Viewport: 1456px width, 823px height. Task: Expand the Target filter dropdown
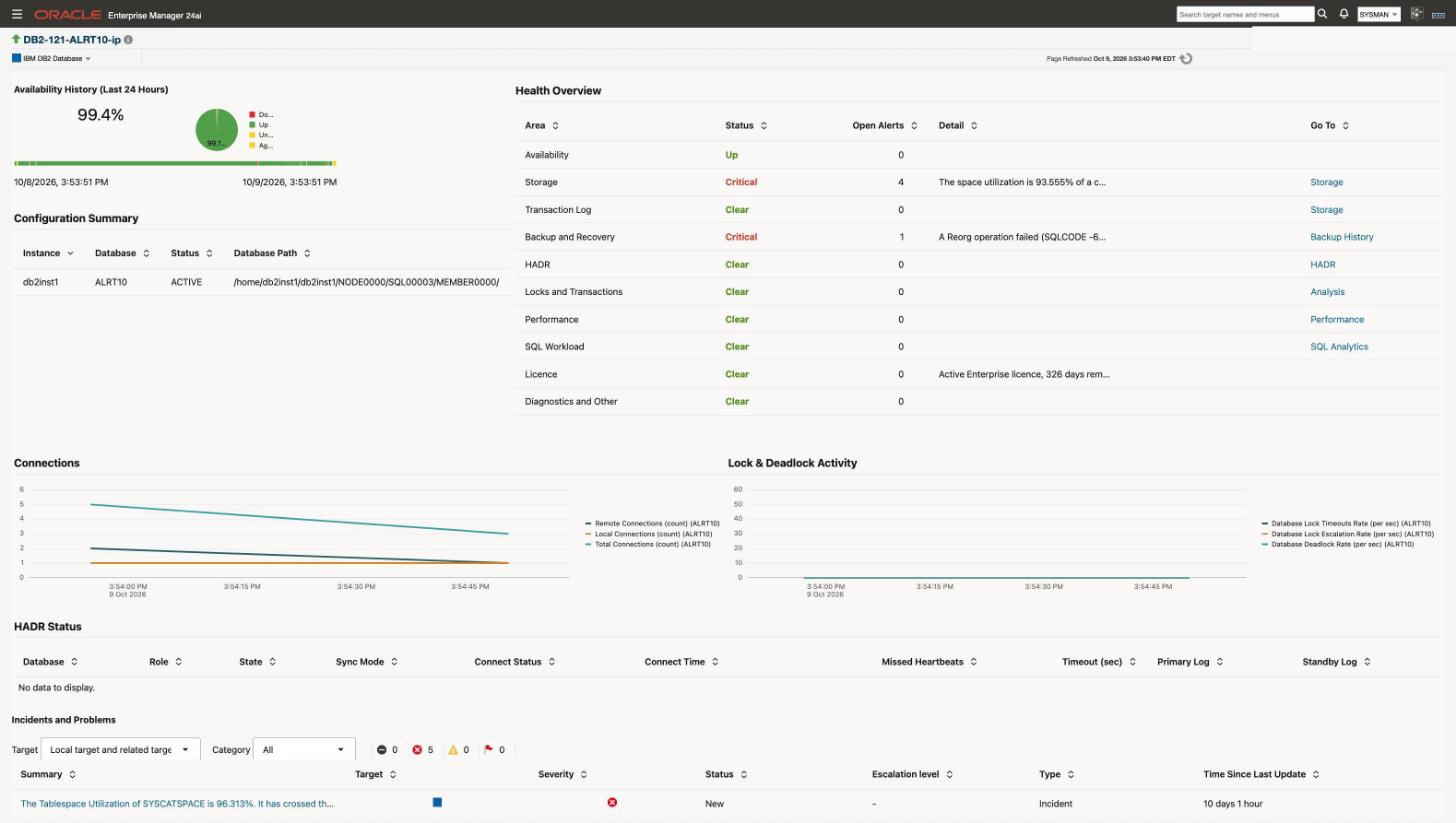[120, 749]
